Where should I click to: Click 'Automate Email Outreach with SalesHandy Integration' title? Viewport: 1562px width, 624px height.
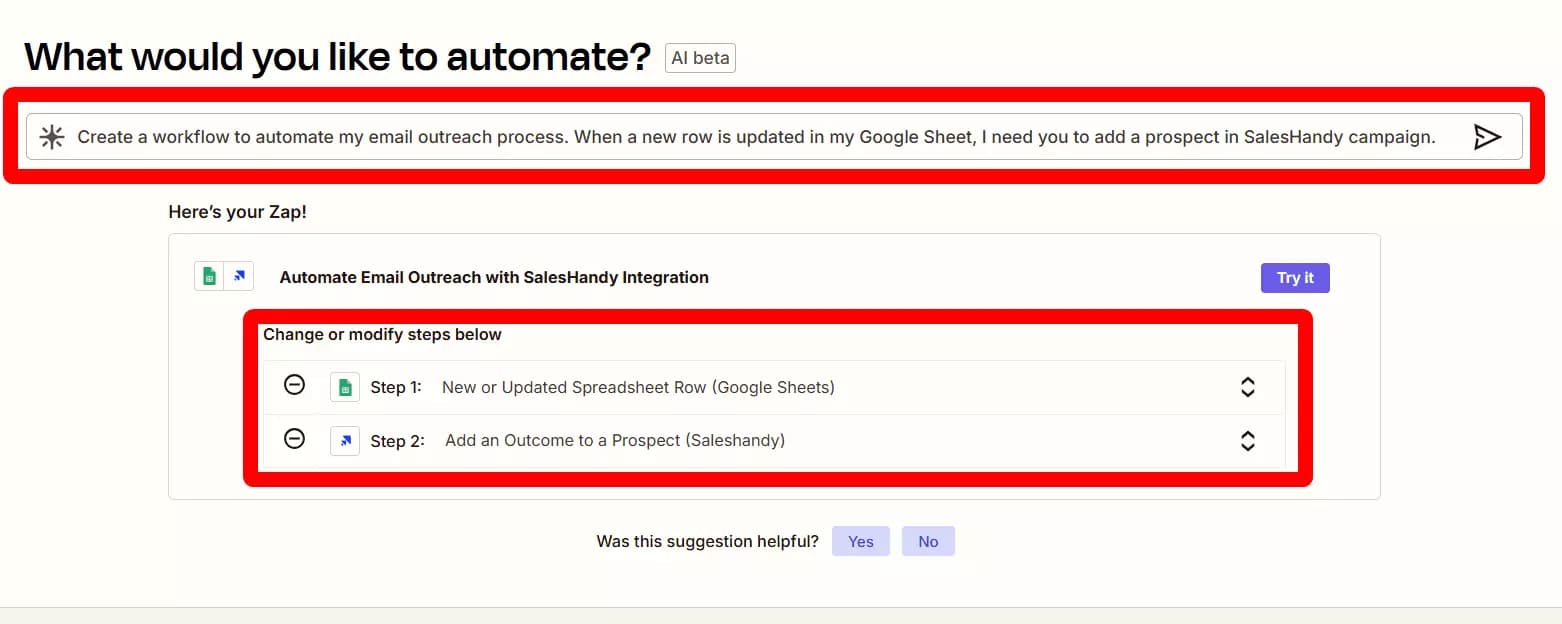pos(494,277)
